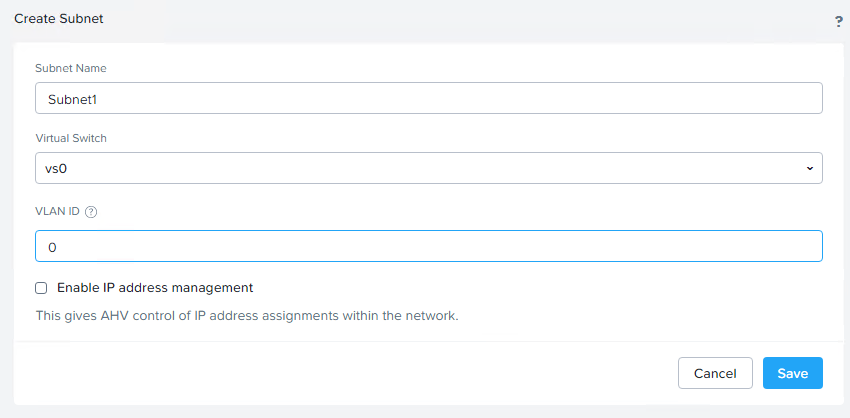The width and height of the screenshot is (850, 418).
Task: Cancel the Create Subnet dialog
Action: click(x=715, y=373)
